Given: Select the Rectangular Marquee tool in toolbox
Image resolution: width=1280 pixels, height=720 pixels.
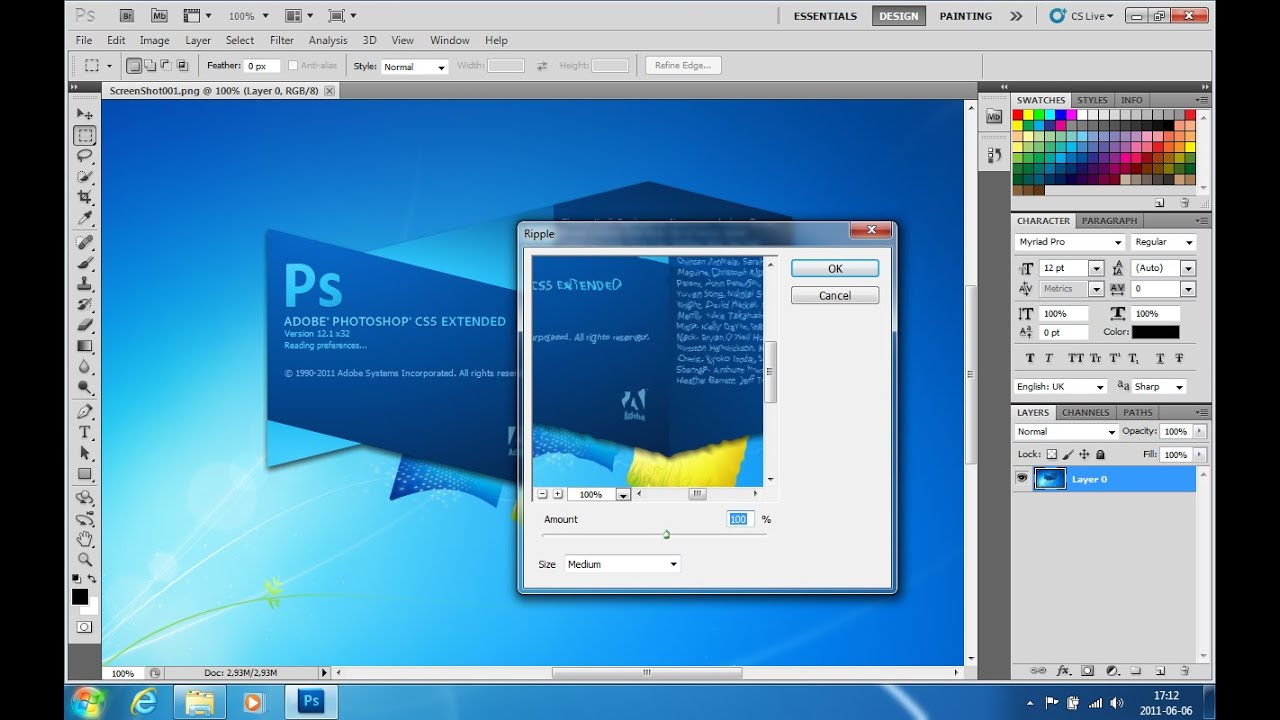Looking at the screenshot, I should [85, 135].
